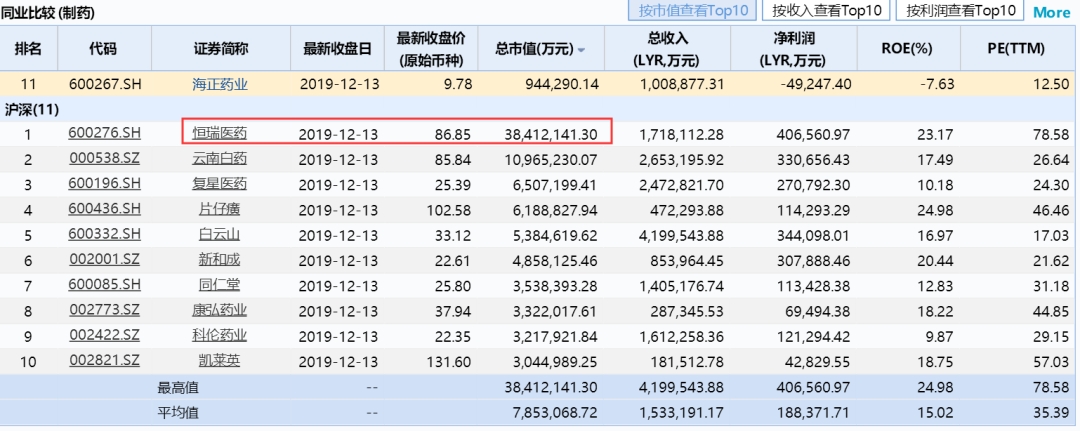1080x431 pixels.
Task: Sort by the 净利润 column header
Action: click(x=792, y=49)
